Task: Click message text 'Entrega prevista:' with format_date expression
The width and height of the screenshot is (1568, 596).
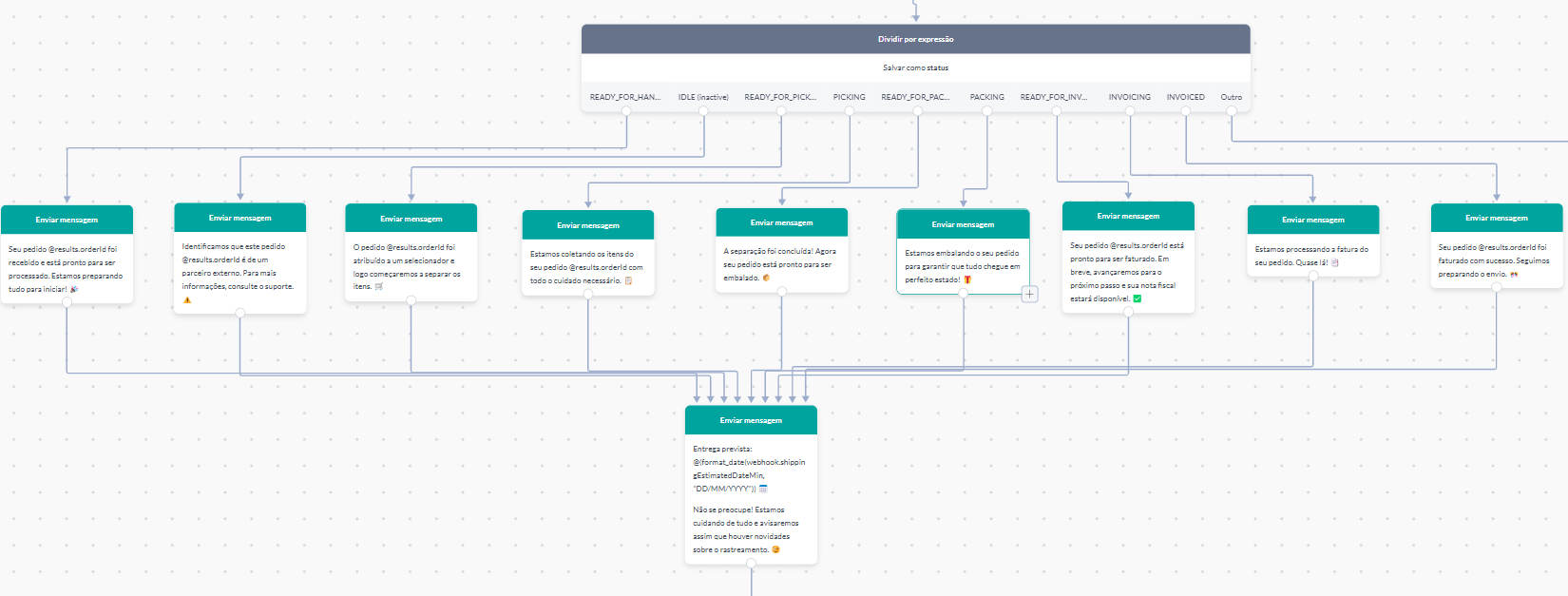Action: 749,469
